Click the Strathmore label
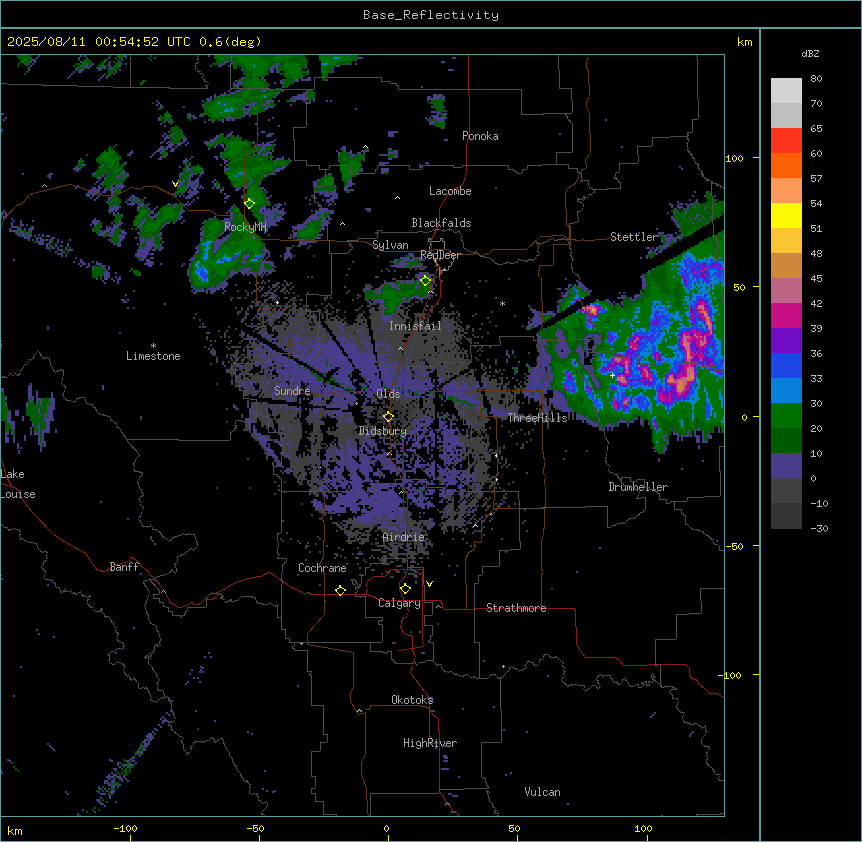 pos(516,608)
